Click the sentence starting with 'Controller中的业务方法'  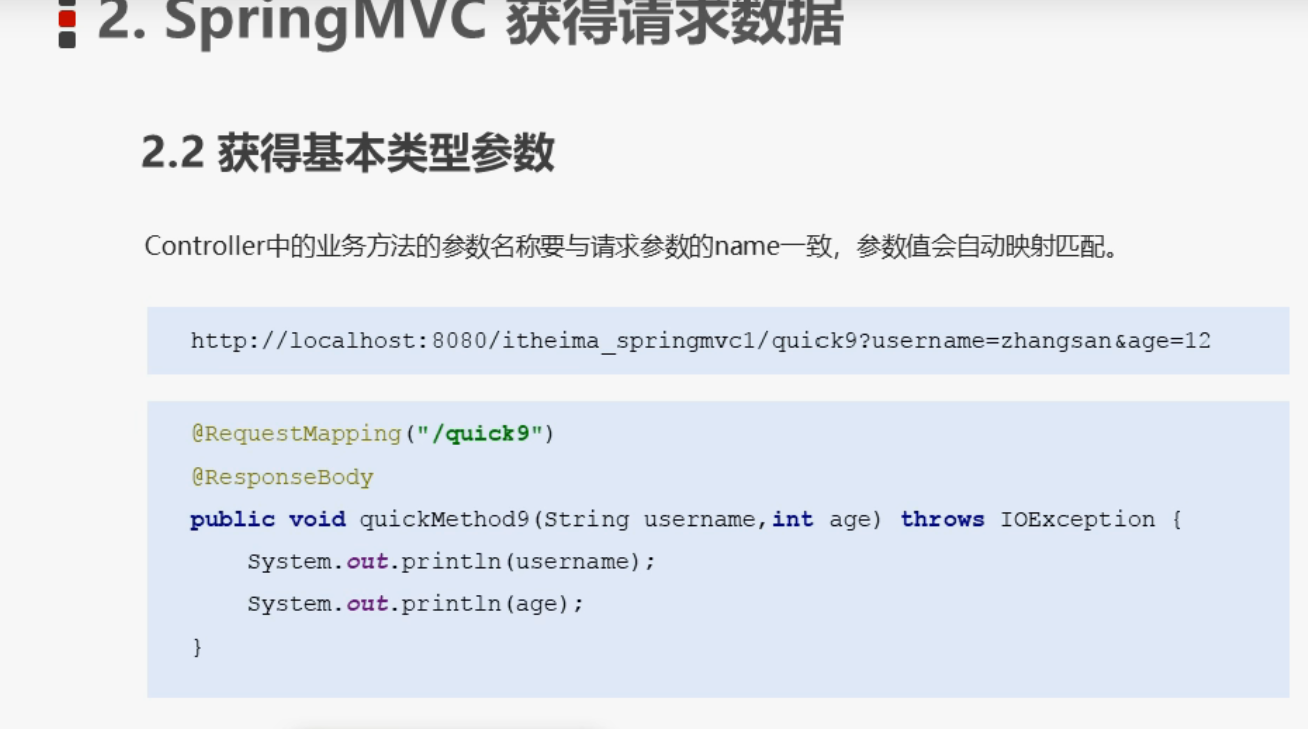[x=631, y=246]
